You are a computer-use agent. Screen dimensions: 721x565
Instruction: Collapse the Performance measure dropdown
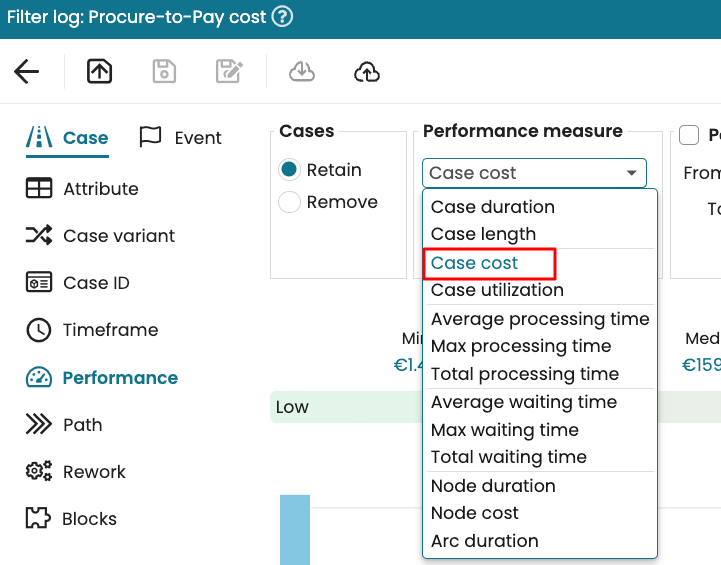[x=534, y=173]
